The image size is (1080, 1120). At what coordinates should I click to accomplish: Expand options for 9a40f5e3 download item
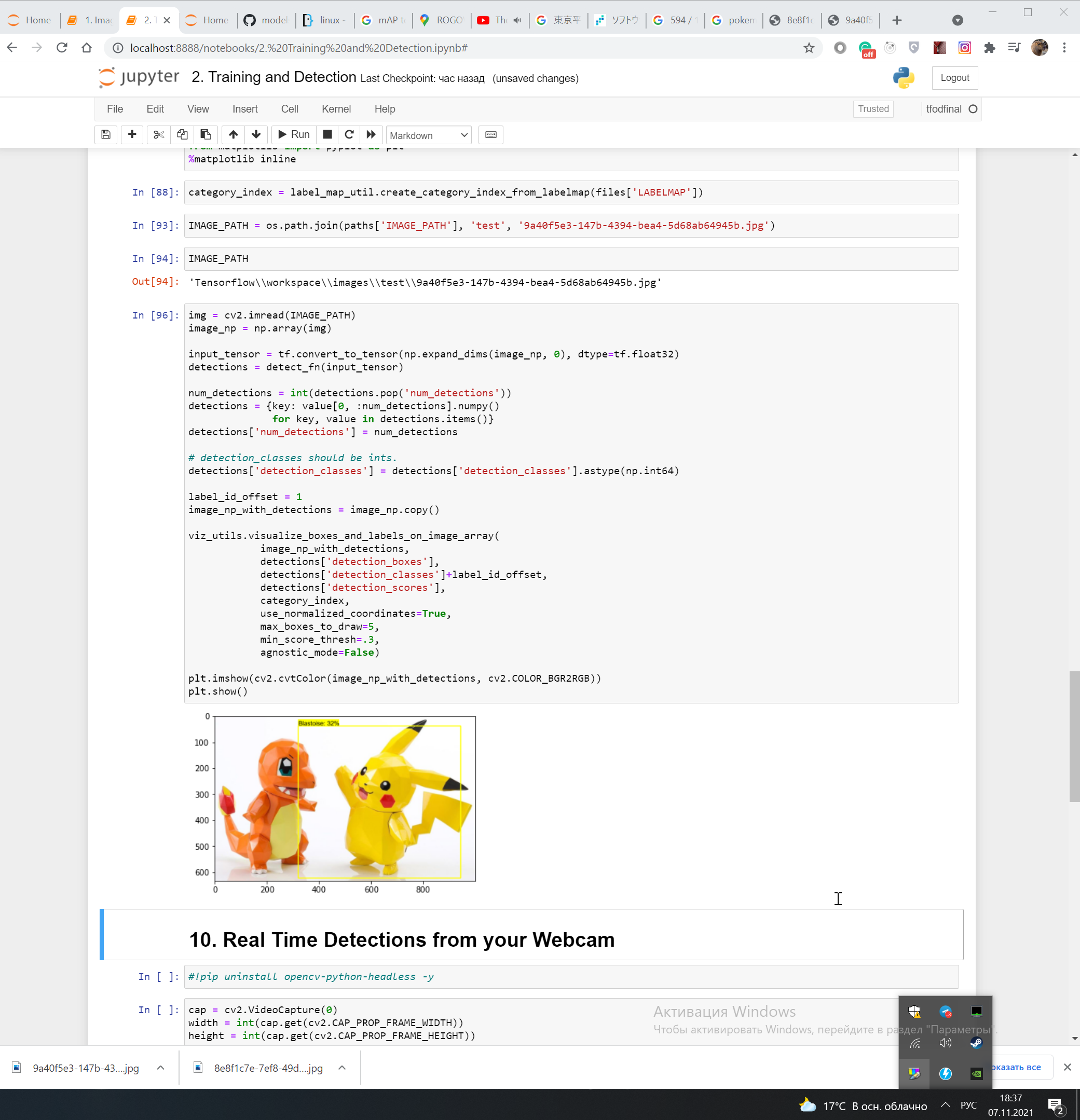161,1068
